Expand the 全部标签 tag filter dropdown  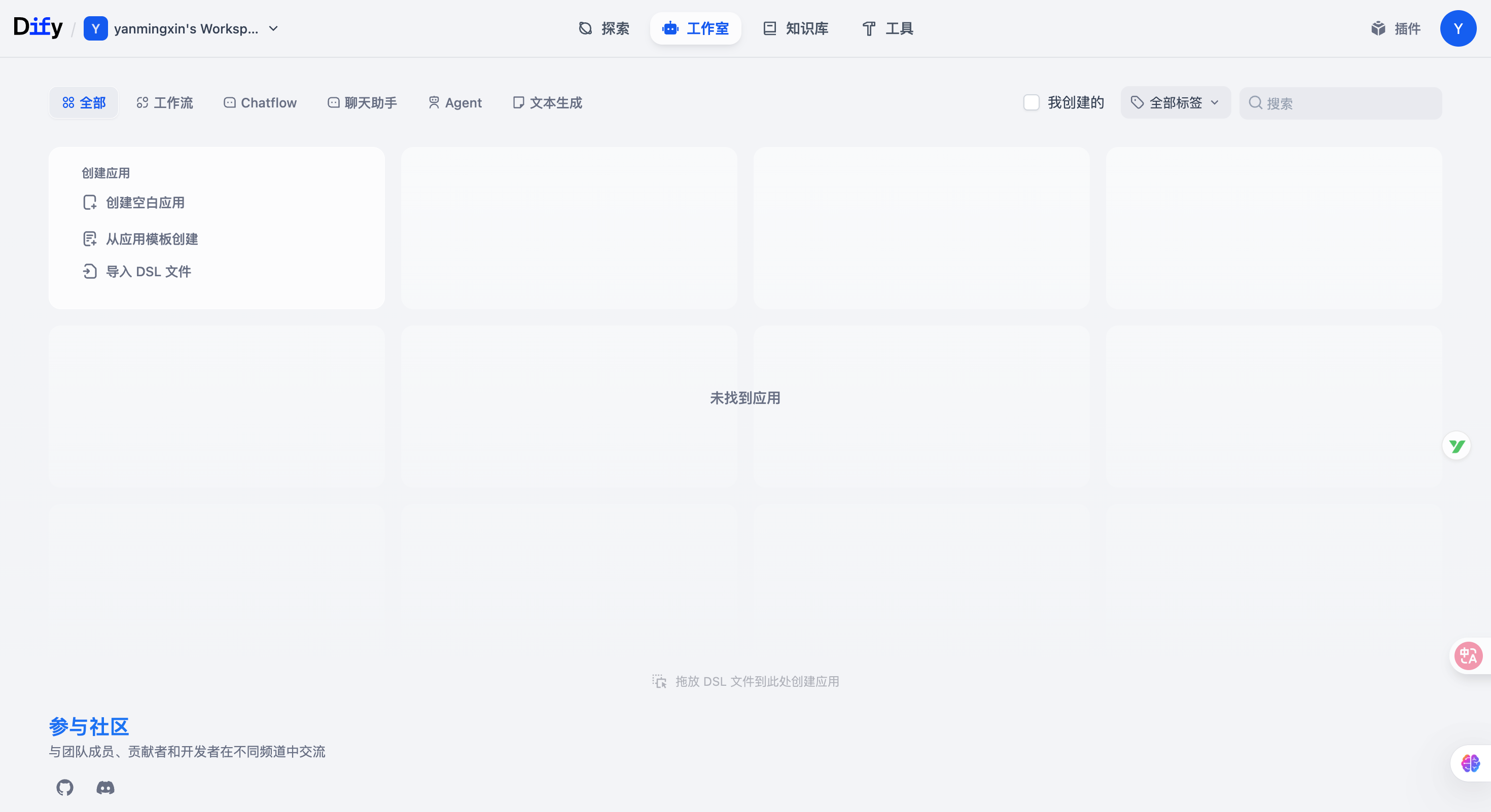pos(1175,102)
